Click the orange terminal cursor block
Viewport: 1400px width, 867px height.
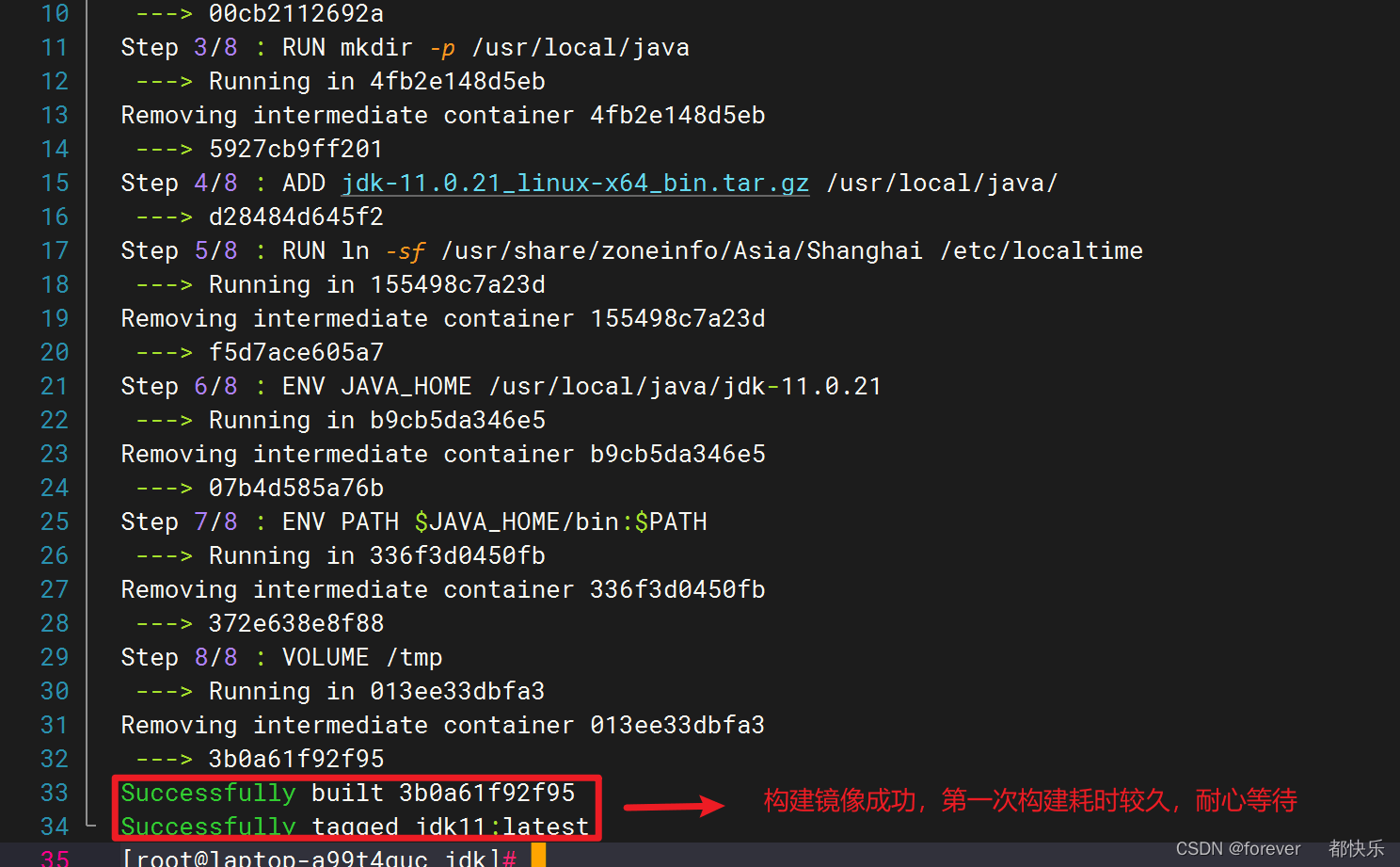tap(538, 856)
